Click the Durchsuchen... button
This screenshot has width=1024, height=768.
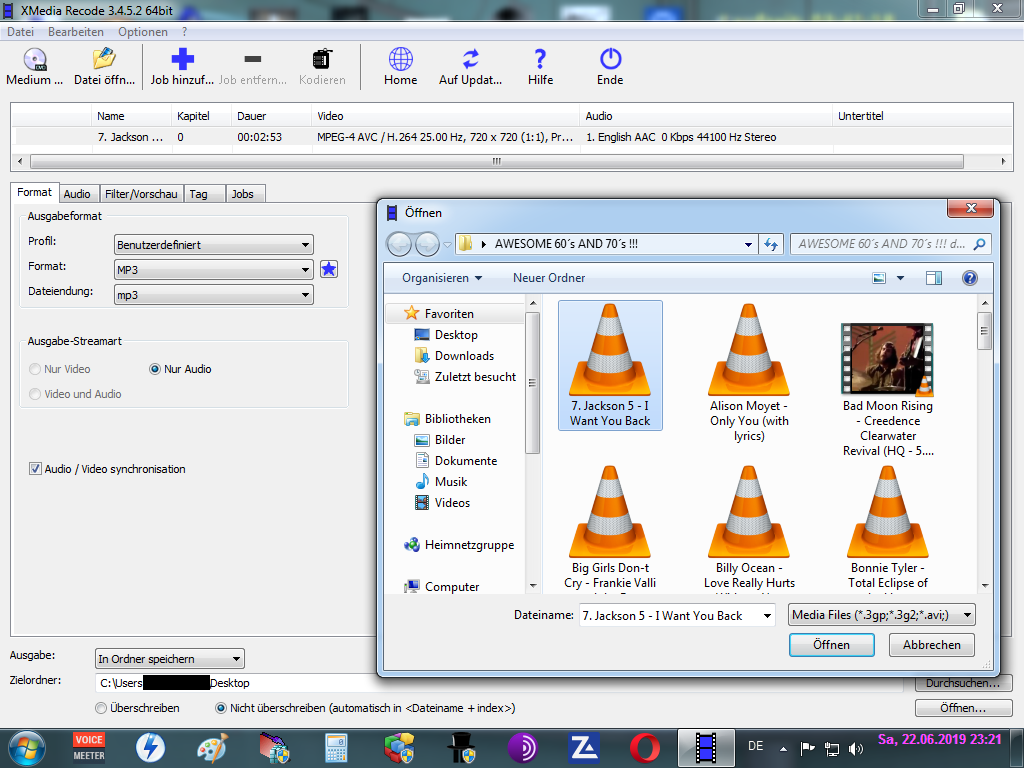(963, 684)
